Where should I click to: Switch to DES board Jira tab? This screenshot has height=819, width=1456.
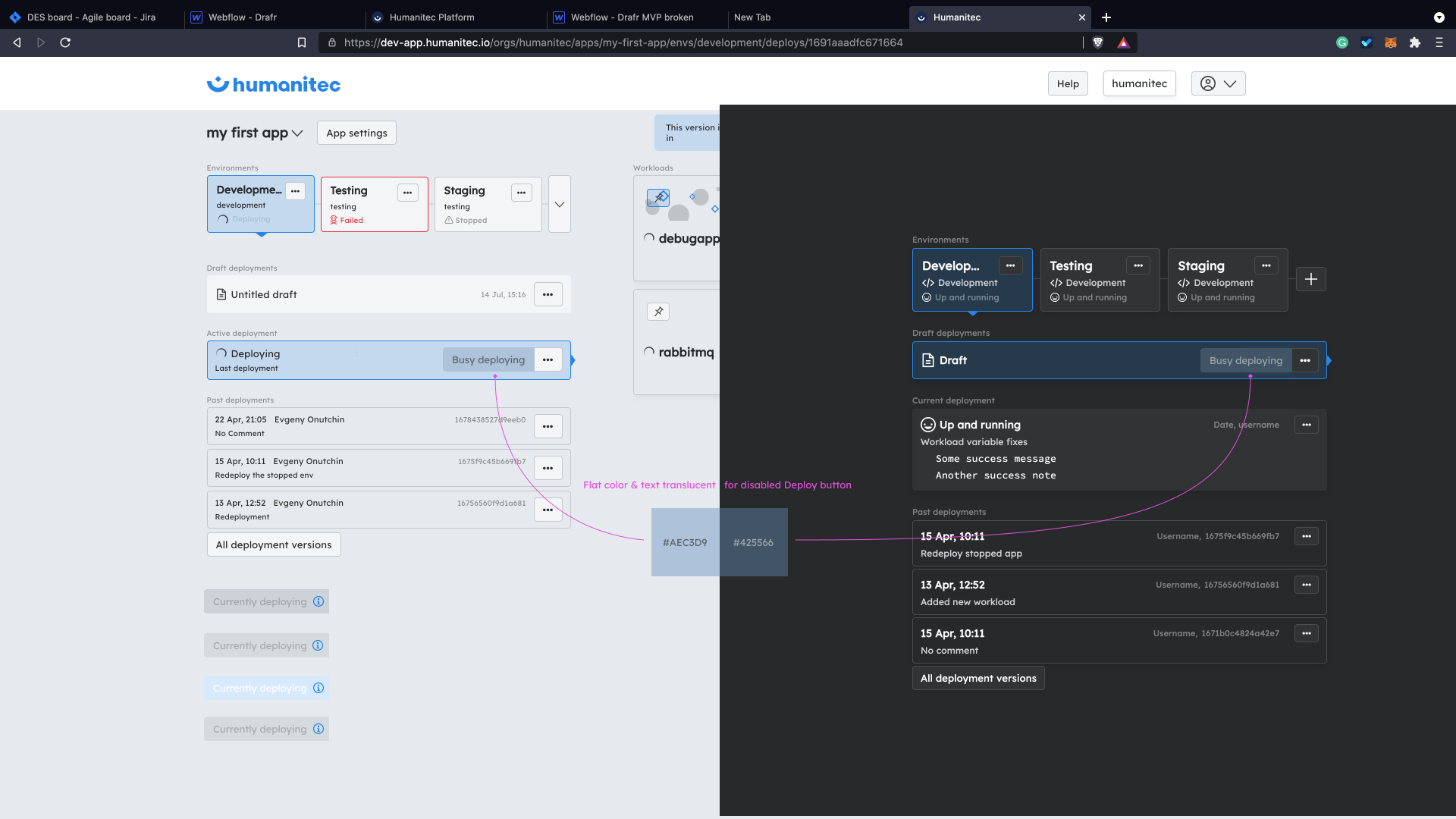[x=91, y=17]
